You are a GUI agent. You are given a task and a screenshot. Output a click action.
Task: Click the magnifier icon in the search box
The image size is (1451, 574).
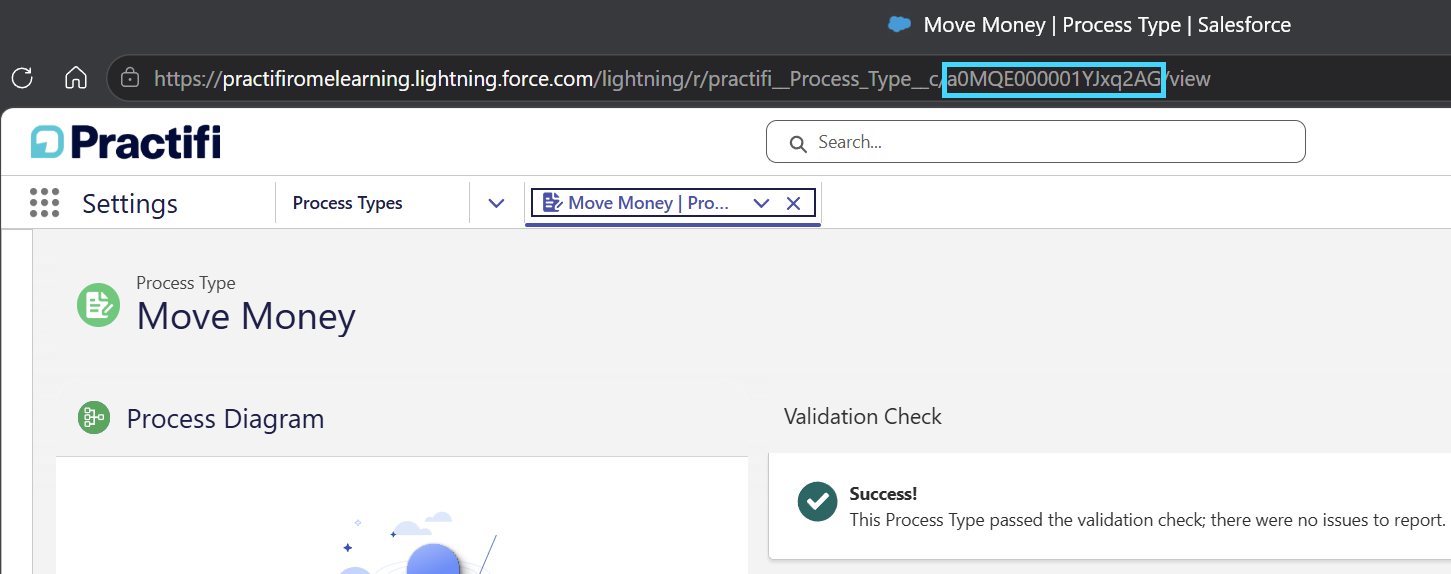point(797,144)
